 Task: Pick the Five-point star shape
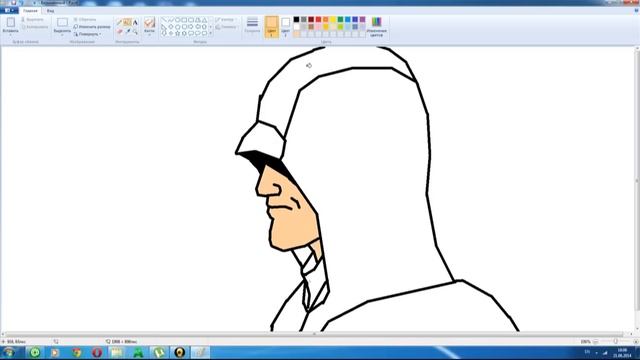[x=178, y=33]
